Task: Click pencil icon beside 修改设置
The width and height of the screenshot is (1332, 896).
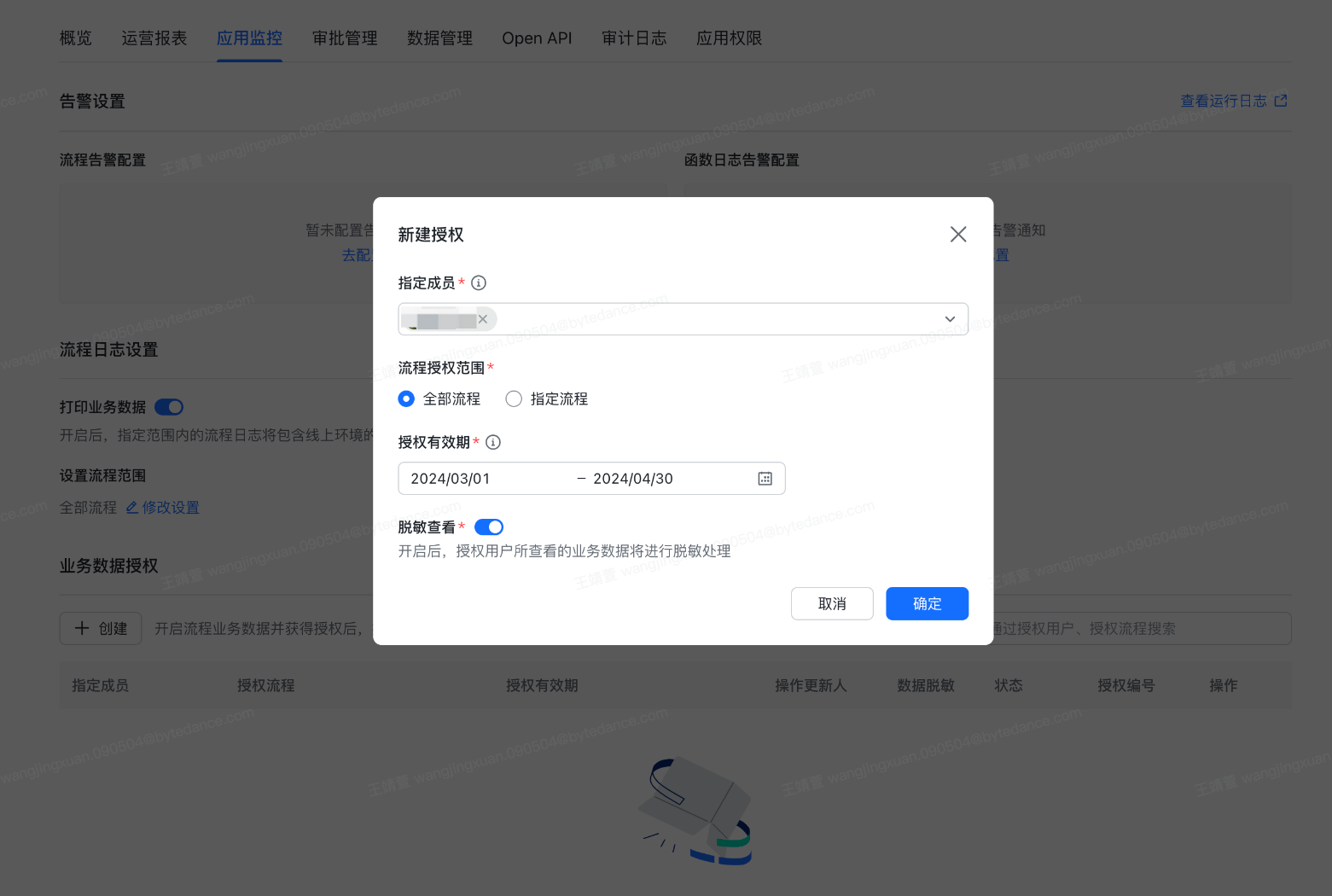Action: pyautogui.click(x=132, y=508)
